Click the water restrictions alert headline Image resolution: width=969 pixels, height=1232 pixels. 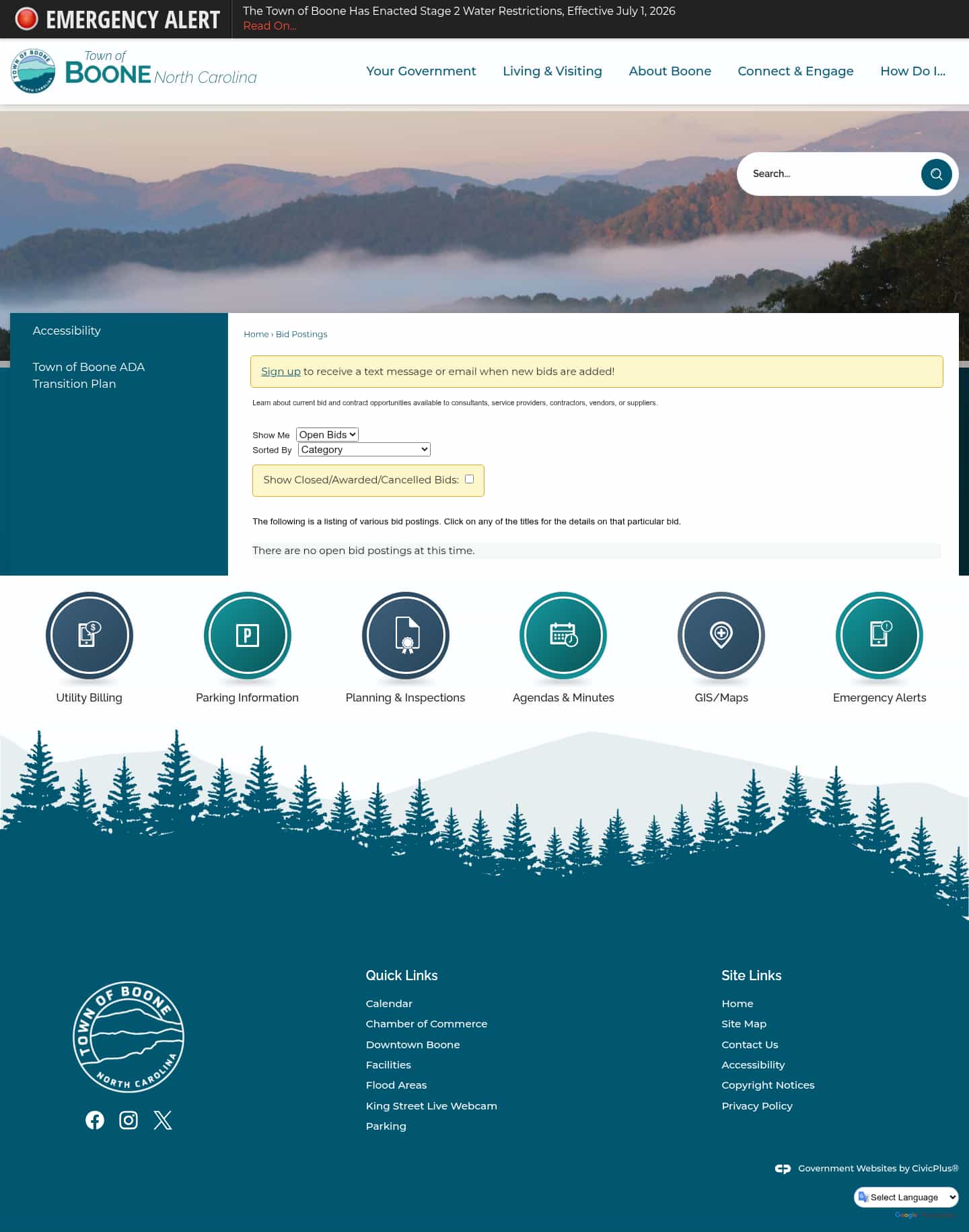pyautogui.click(x=459, y=11)
